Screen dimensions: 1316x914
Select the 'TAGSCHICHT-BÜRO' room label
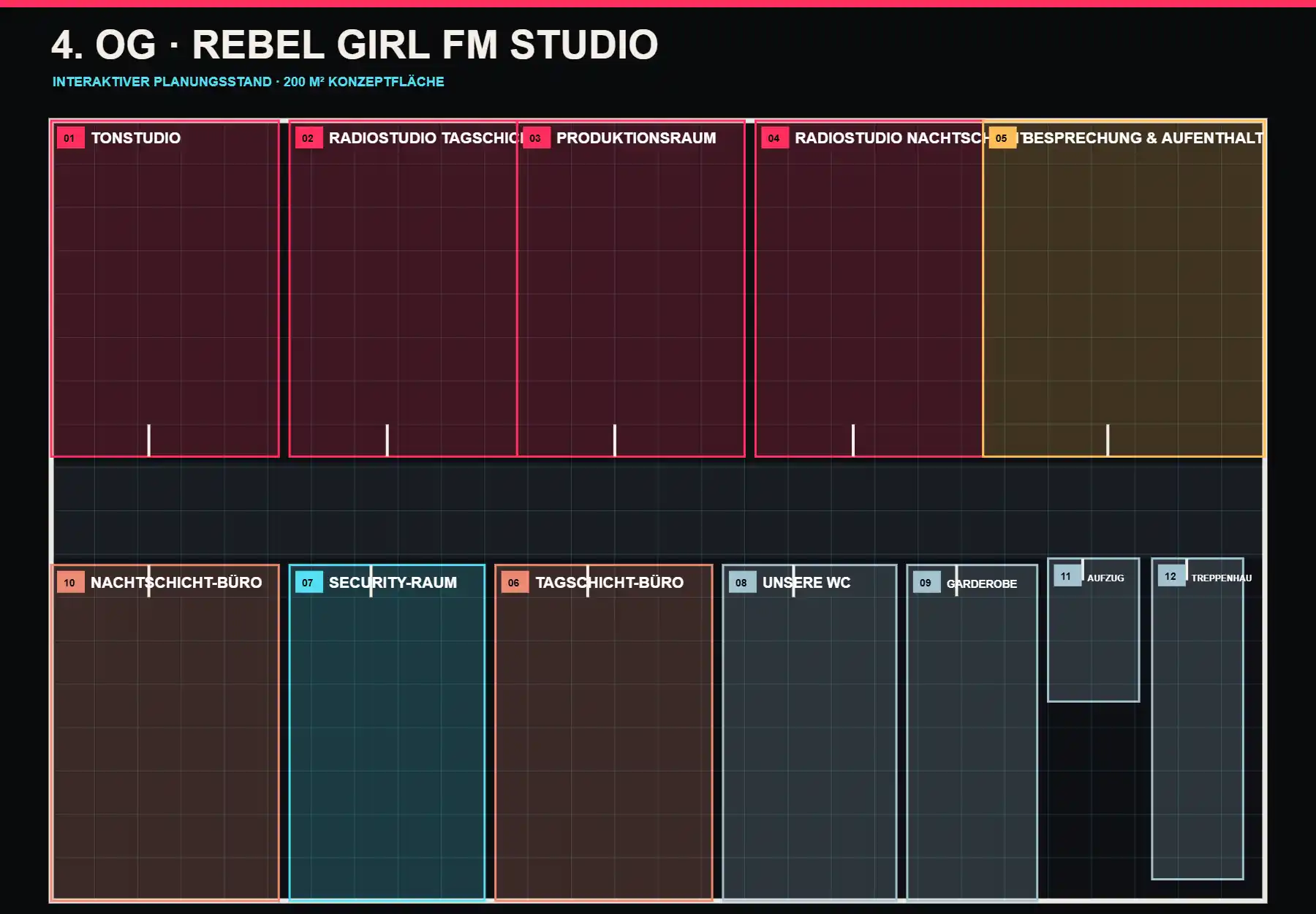click(x=610, y=583)
